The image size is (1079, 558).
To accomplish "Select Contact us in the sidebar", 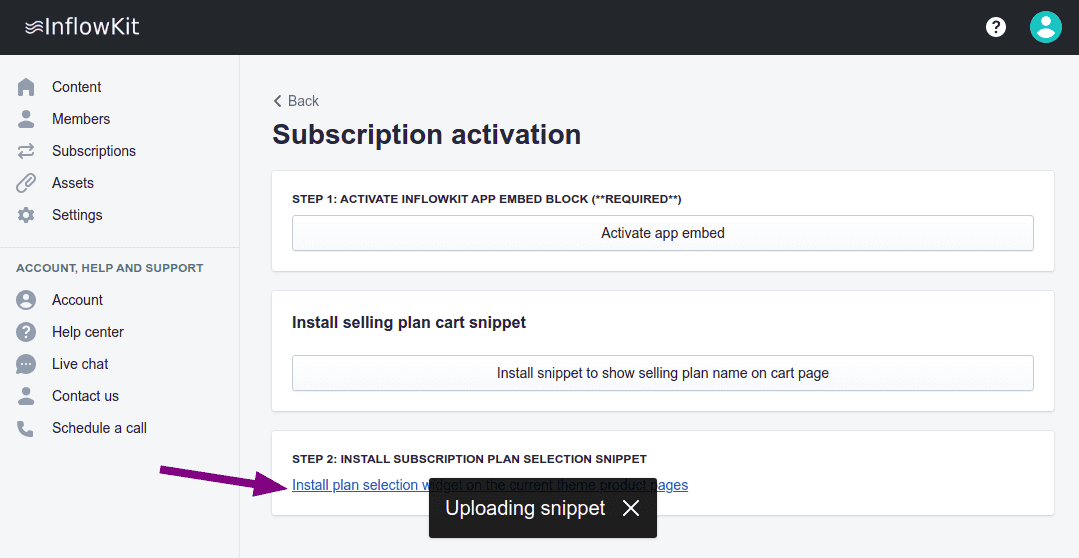I will point(85,396).
